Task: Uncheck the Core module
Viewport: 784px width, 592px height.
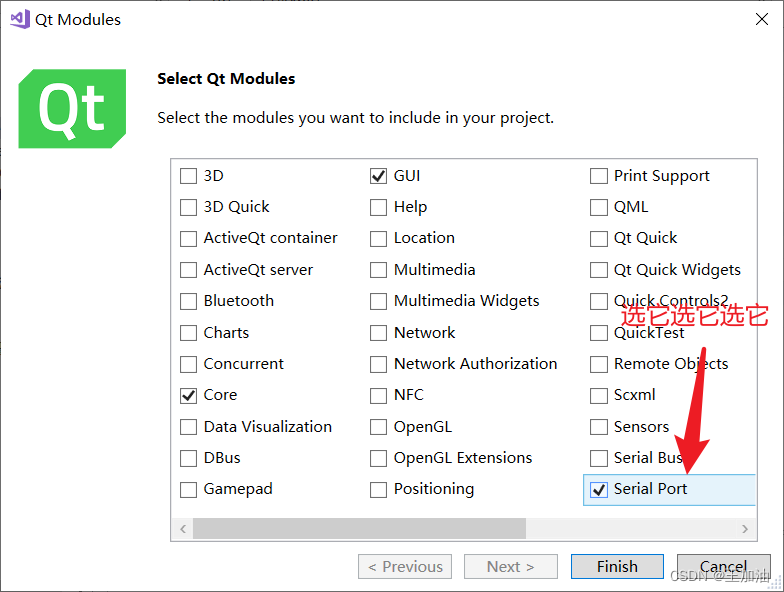Action: [x=188, y=396]
